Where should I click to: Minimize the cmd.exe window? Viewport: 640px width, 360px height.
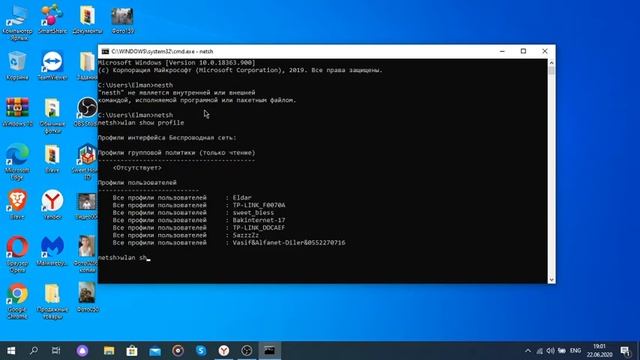[x=502, y=51]
